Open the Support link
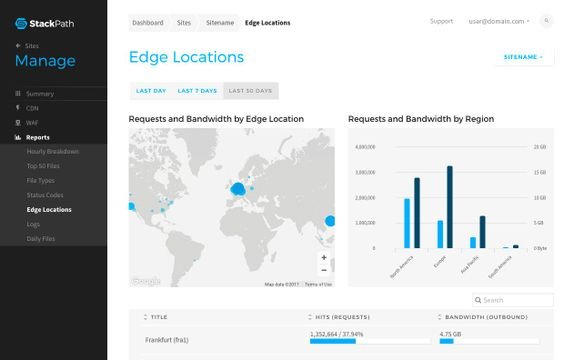The width and height of the screenshot is (574, 360). coord(441,21)
